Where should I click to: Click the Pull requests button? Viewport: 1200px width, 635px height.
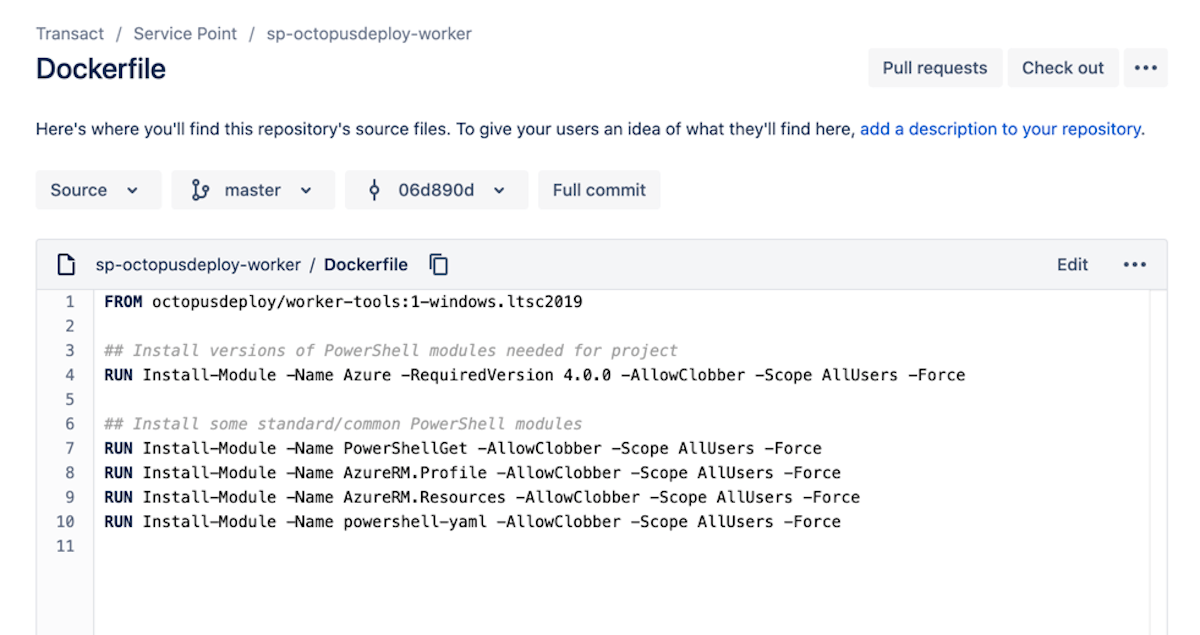point(934,67)
